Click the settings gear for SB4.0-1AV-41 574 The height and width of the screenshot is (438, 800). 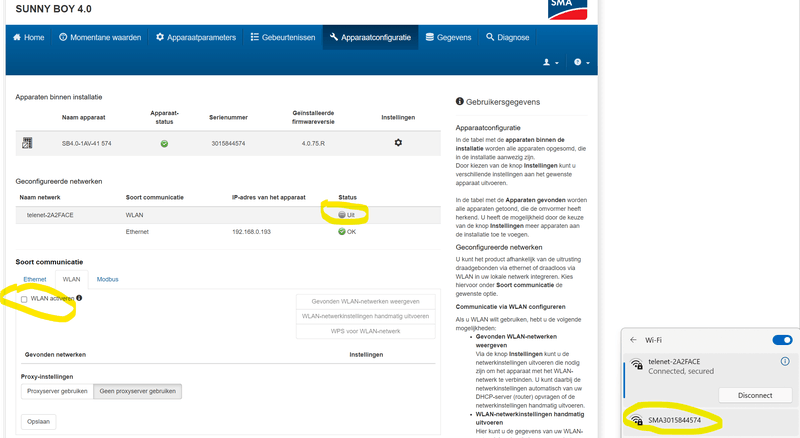click(x=398, y=143)
